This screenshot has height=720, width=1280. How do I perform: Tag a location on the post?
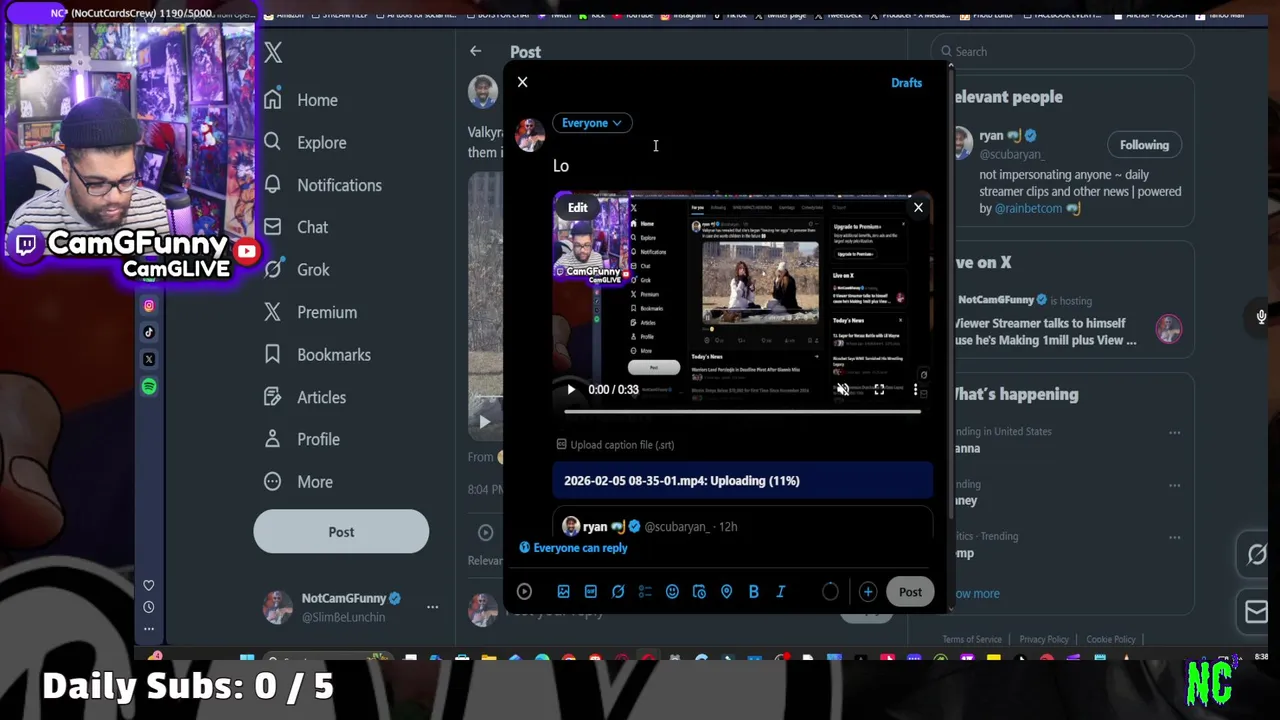point(726,592)
